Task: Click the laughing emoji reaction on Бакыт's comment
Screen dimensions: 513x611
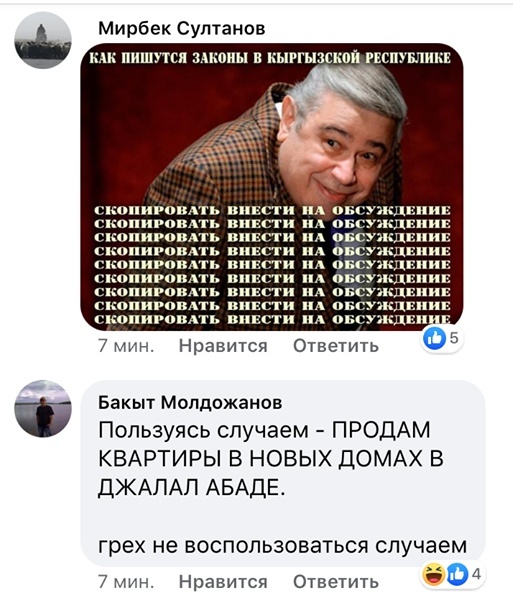Action: [433, 575]
